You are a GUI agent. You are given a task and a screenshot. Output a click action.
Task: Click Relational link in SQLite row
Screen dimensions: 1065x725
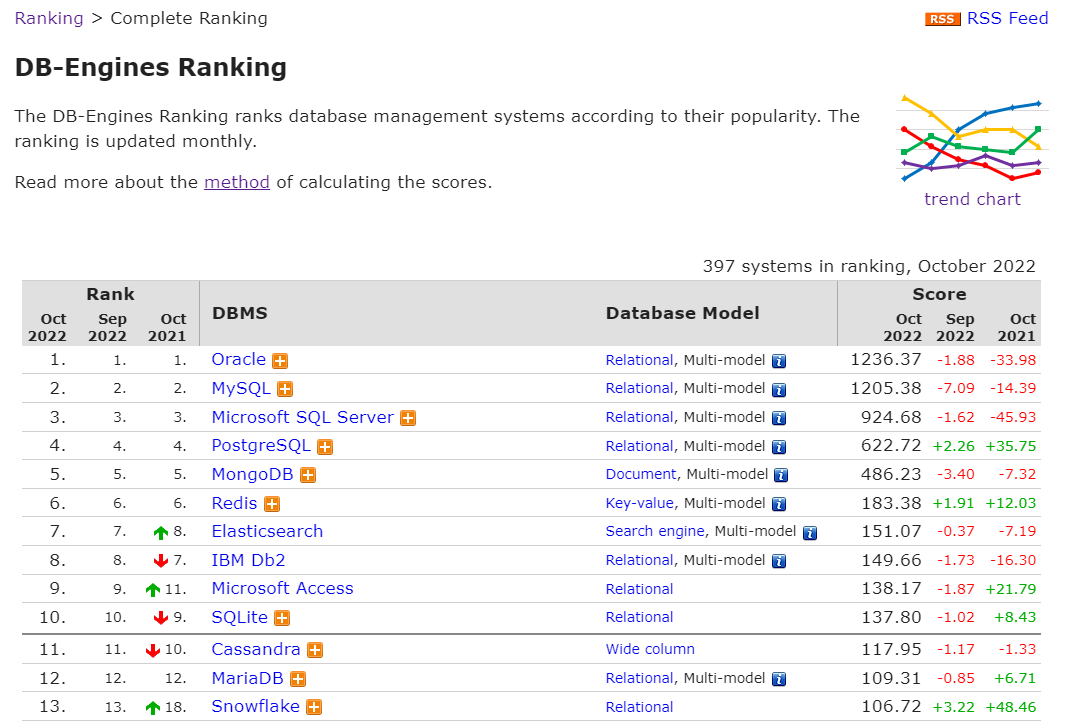click(x=639, y=618)
